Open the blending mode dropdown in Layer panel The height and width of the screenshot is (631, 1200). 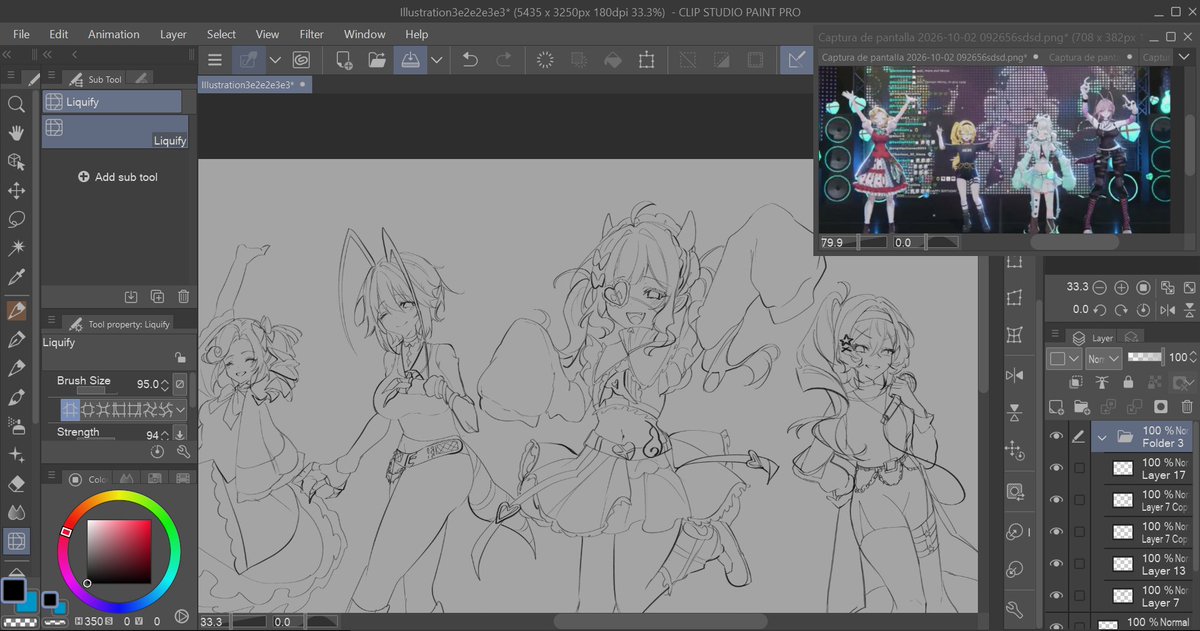pyautogui.click(x=1104, y=358)
